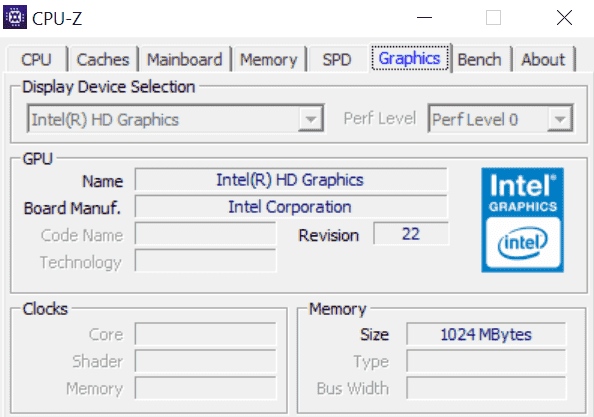Switch to the CPU tab
Screen dimensions: 594x417
click(36, 59)
